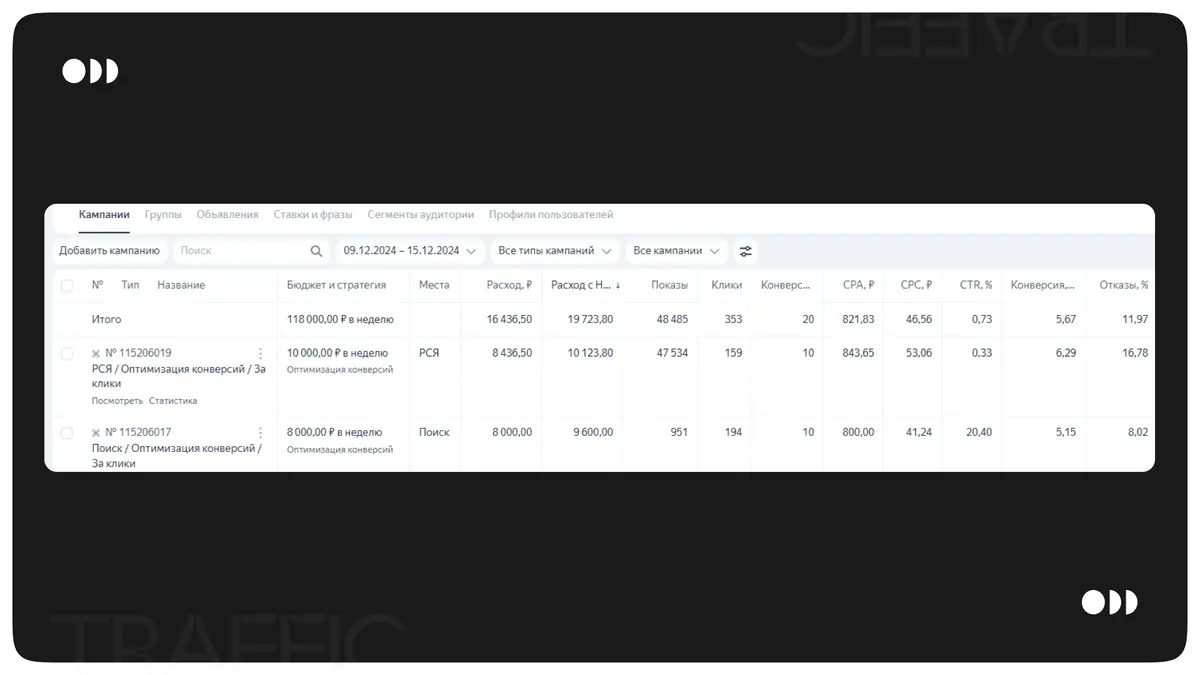Image resolution: width=1200 pixels, height=675 pixels.
Task: Expand the Все кампании dropdown
Action: click(x=677, y=251)
